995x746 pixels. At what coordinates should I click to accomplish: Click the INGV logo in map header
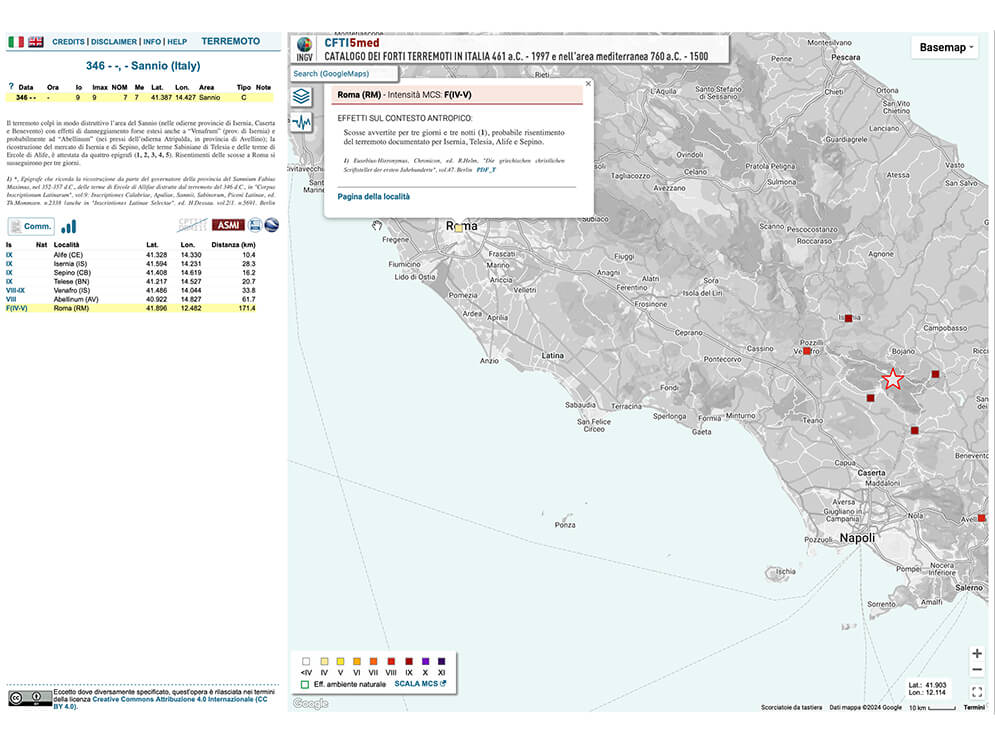(305, 49)
